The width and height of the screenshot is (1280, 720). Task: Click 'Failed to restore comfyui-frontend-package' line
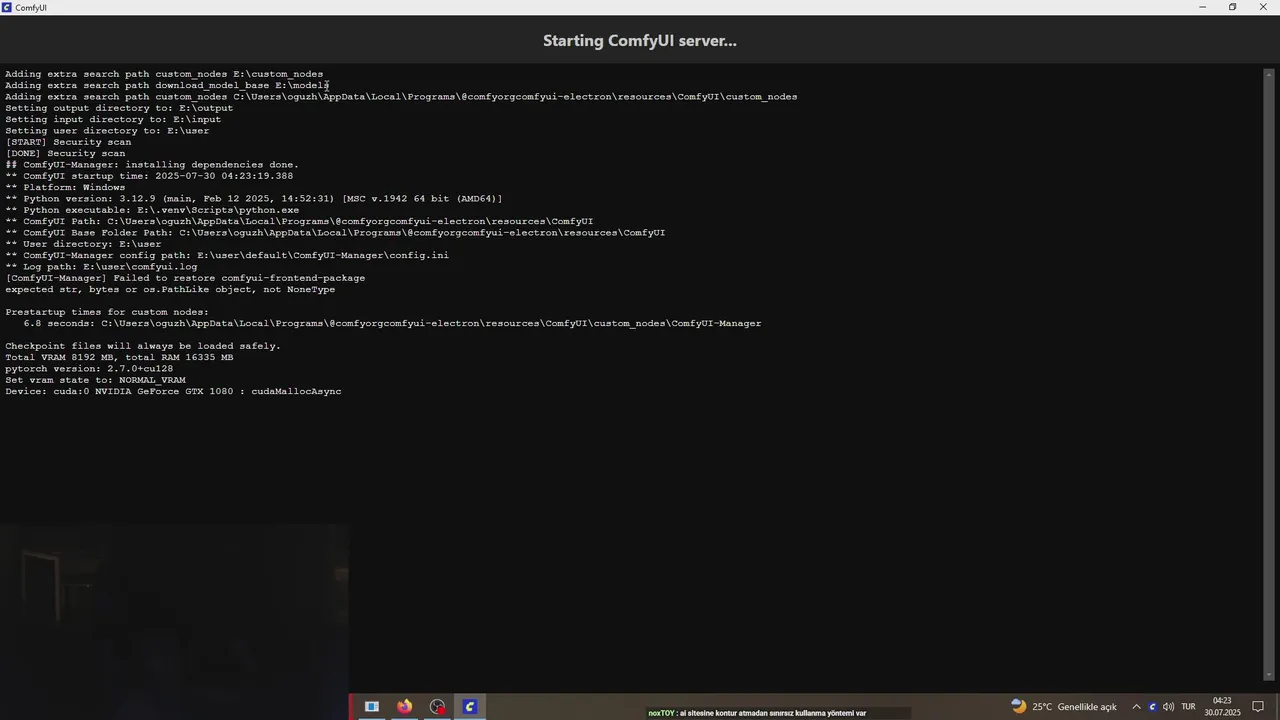pyautogui.click(x=185, y=278)
